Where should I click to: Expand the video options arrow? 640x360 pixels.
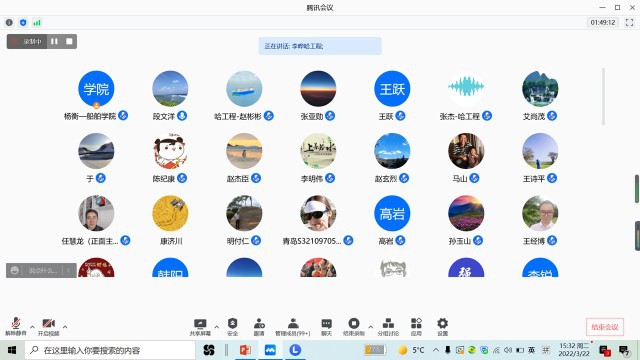[65, 327]
